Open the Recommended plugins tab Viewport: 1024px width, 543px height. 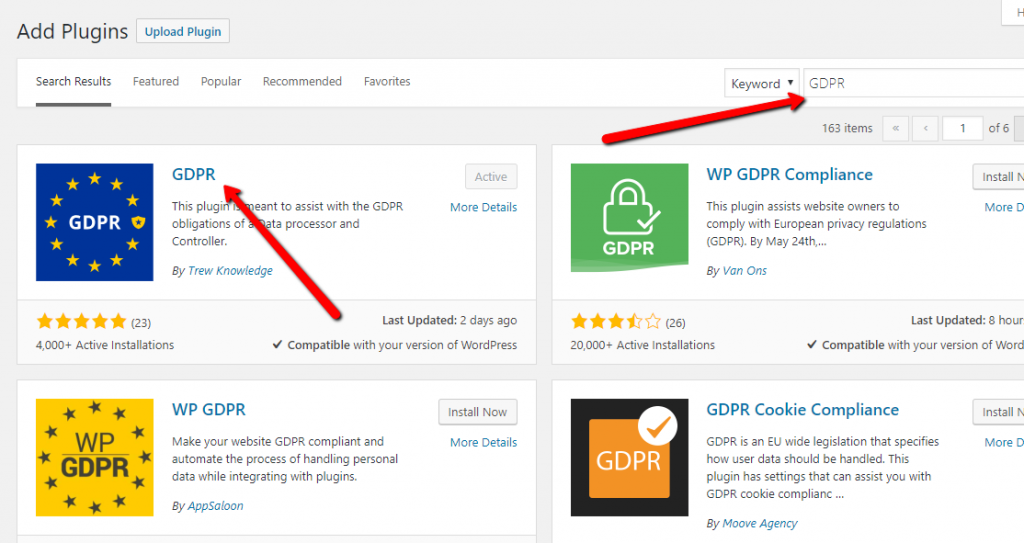(x=302, y=82)
